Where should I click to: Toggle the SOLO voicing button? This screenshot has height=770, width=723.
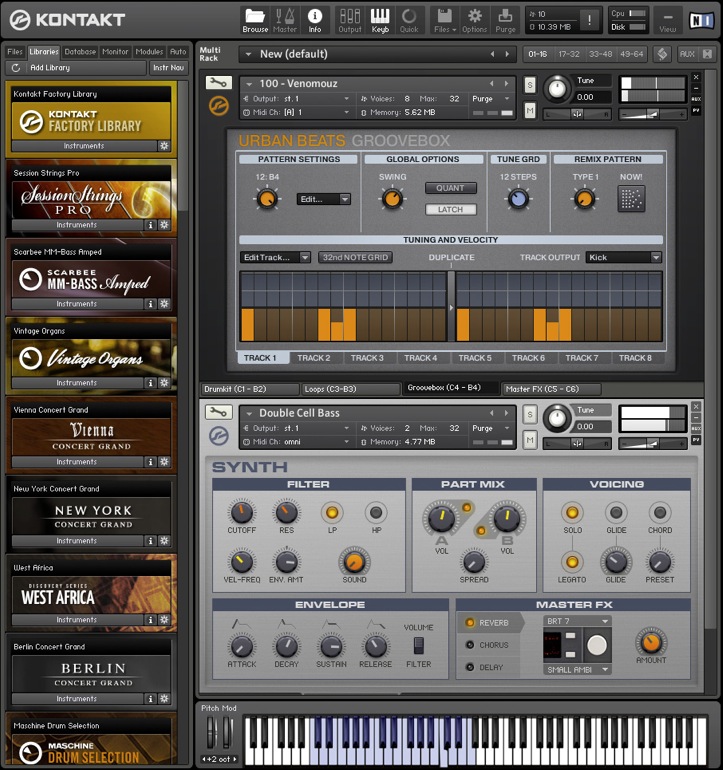572,513
